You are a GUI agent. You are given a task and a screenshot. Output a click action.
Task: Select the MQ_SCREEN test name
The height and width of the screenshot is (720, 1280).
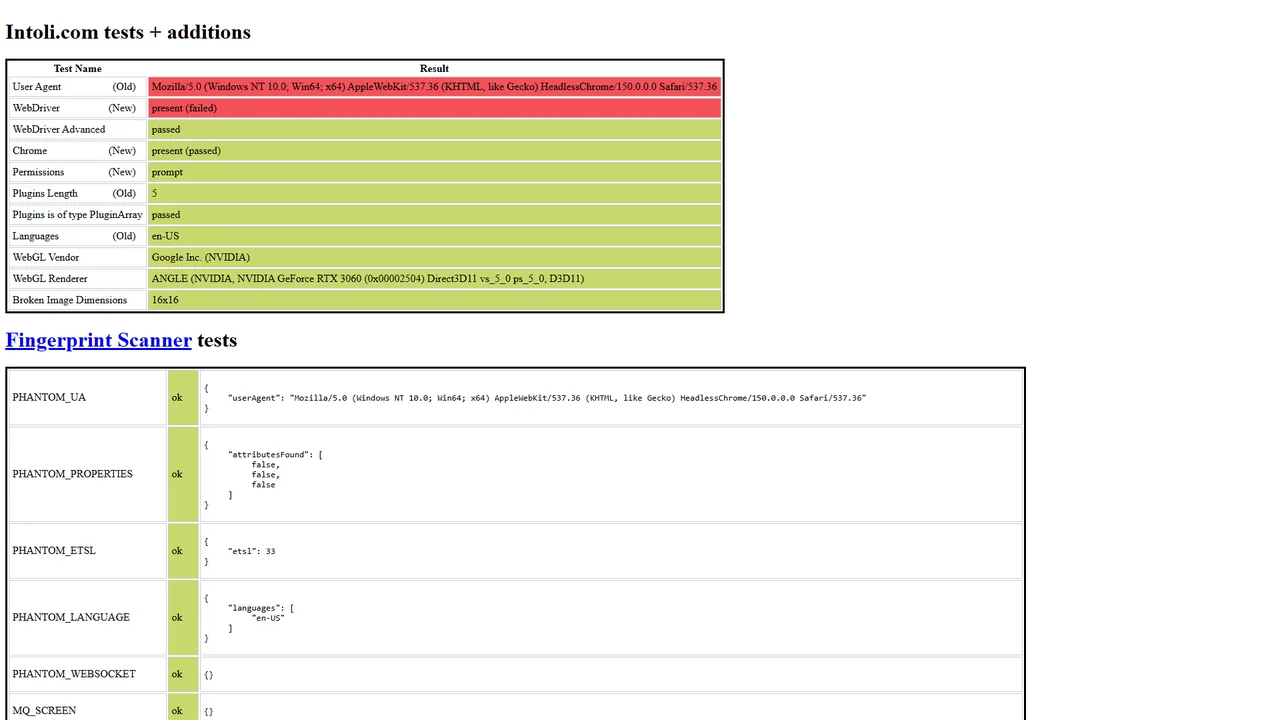(x=44, y=711)
